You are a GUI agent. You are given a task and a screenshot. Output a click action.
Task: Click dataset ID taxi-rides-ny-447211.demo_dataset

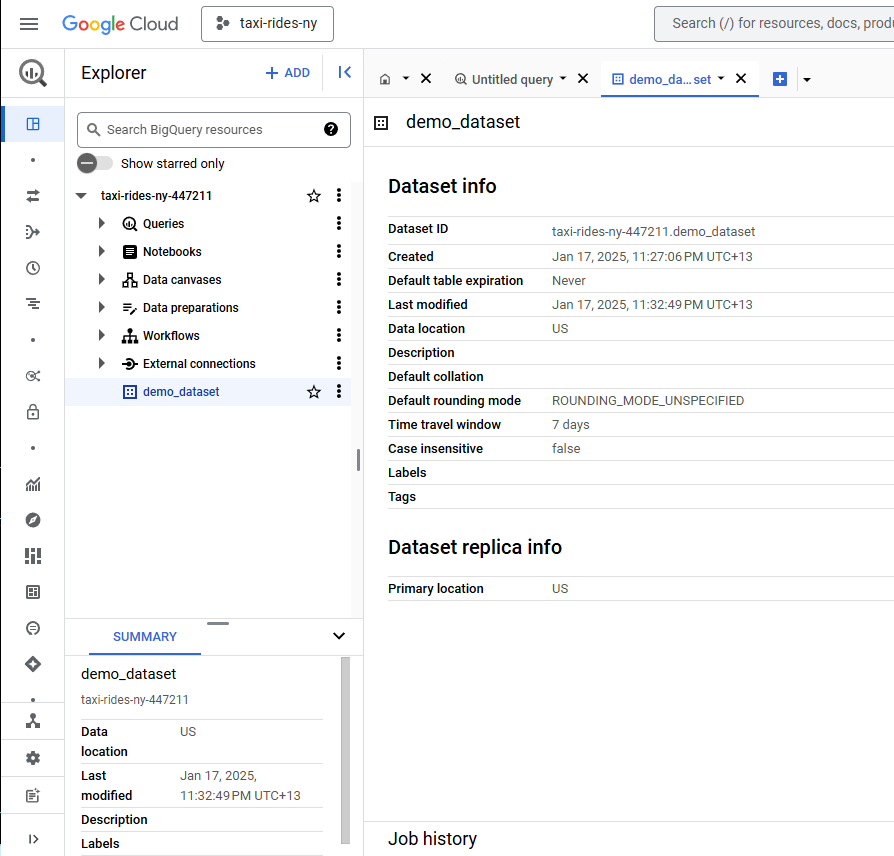click(x=653, y=232)
